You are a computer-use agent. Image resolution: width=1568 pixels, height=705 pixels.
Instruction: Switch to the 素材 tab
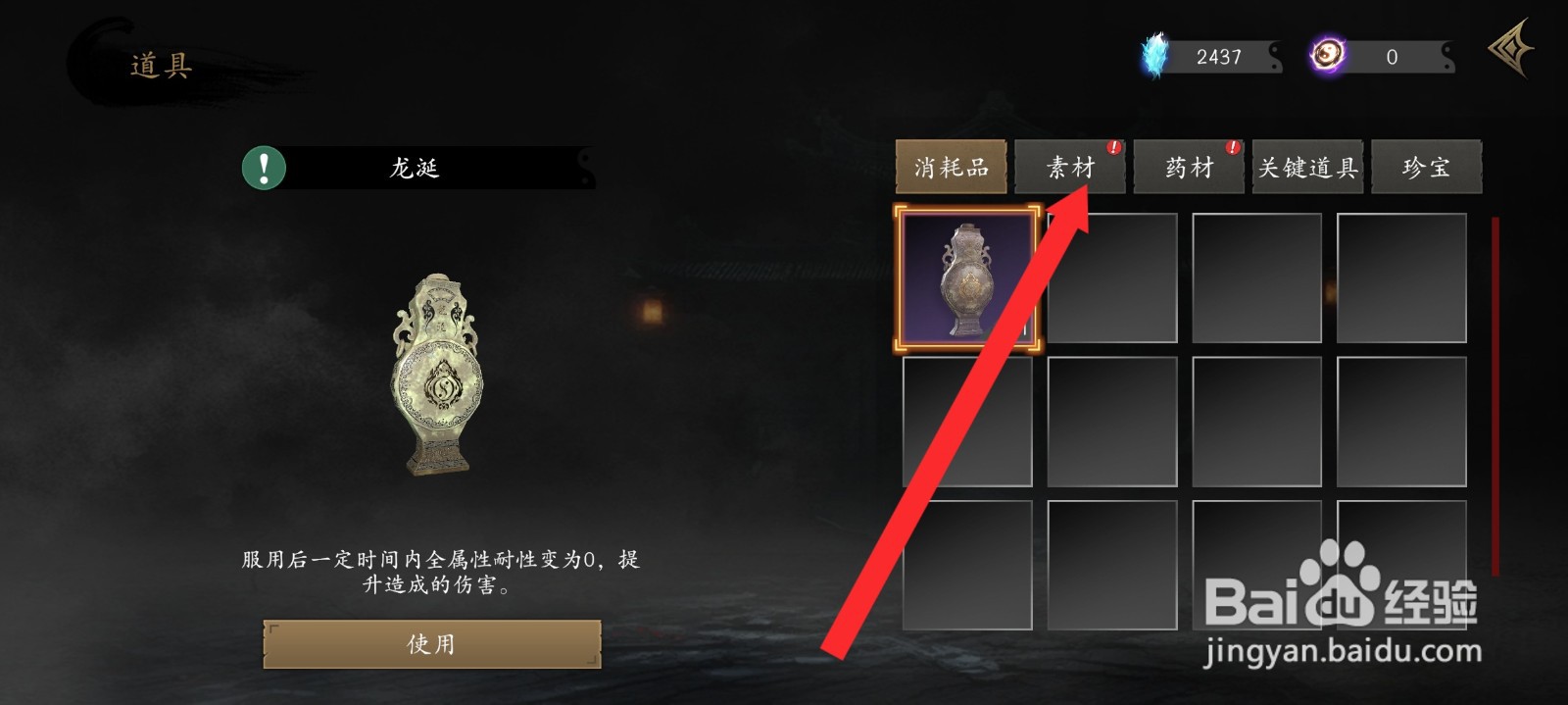1070,167
